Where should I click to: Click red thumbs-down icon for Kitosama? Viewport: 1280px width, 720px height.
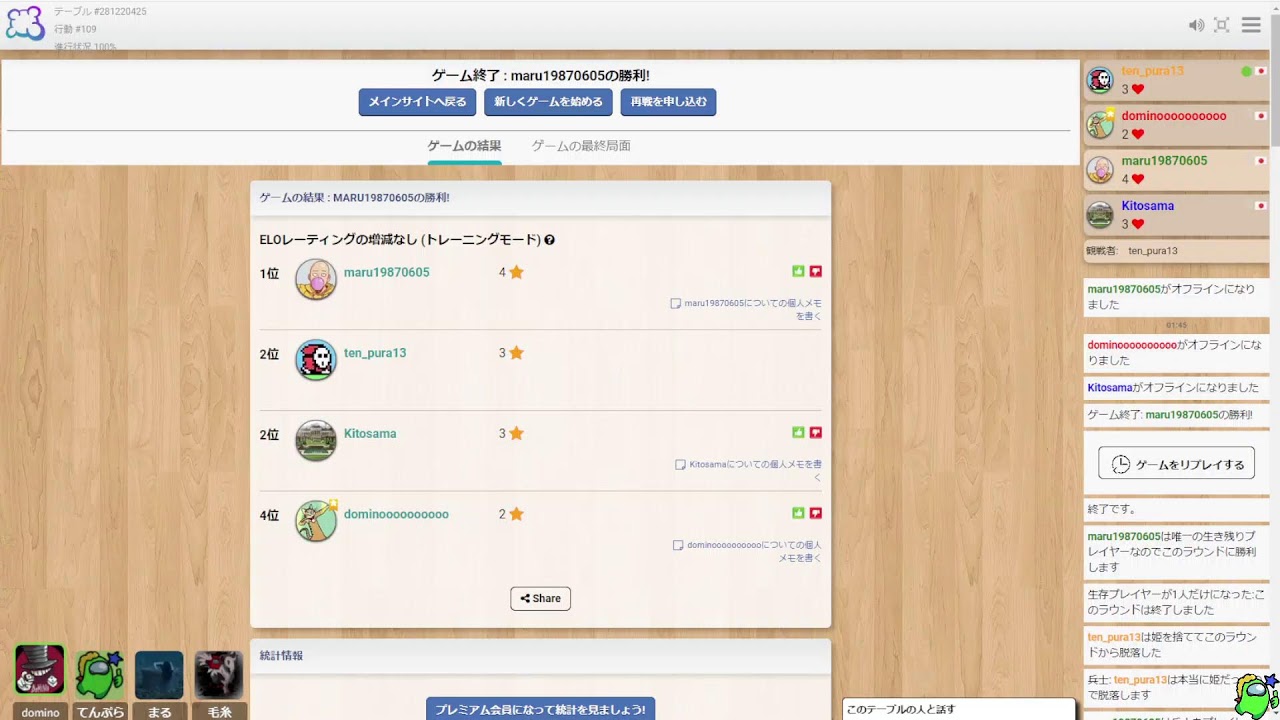[x=816, y=432]
